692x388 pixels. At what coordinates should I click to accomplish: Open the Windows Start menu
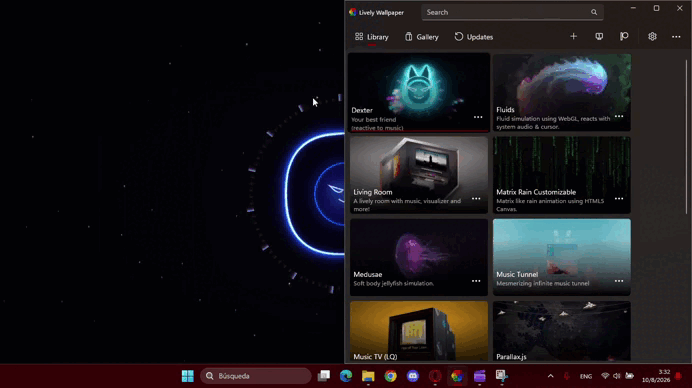(188, 376)
